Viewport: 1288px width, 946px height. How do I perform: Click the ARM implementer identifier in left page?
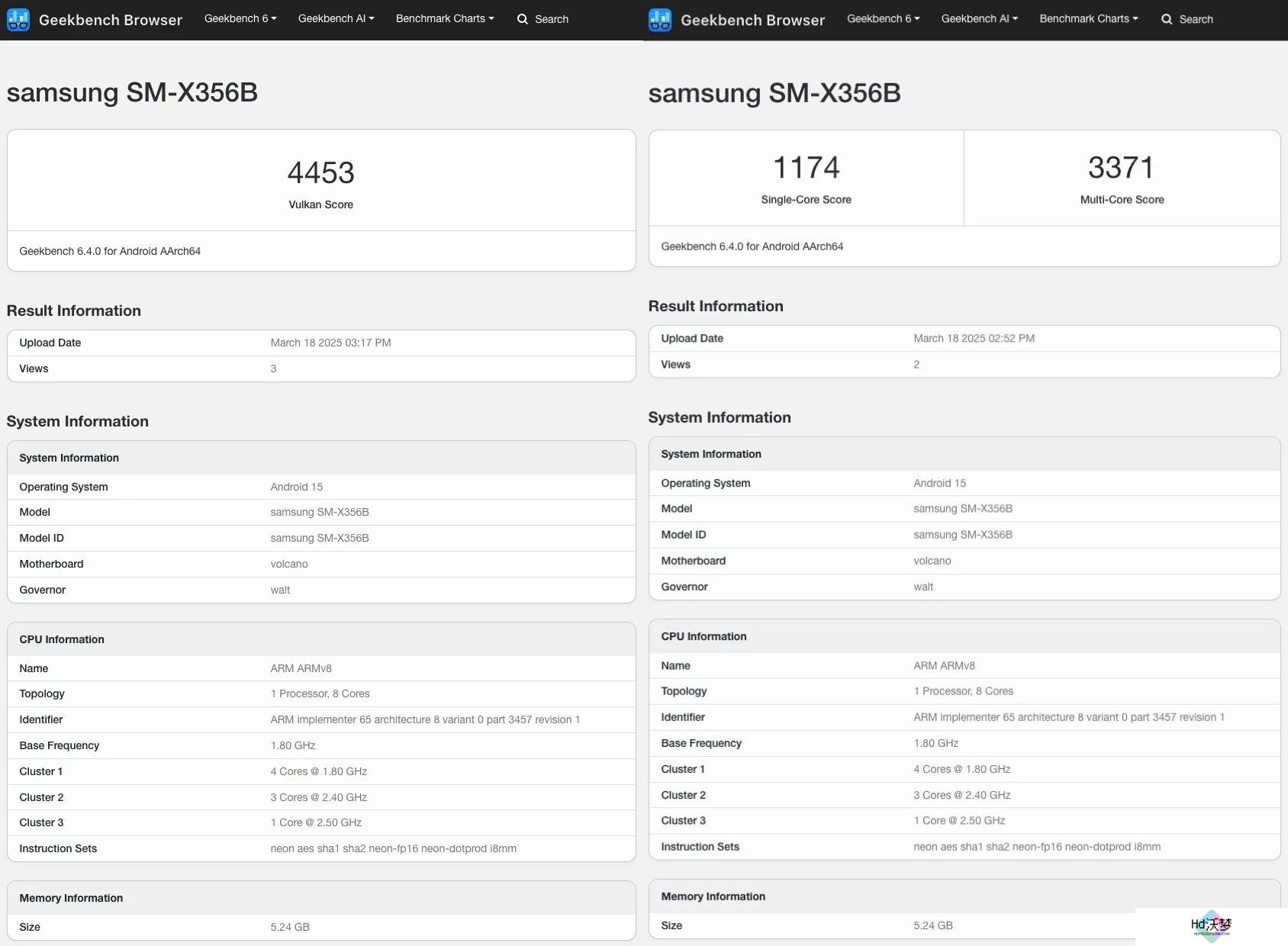click(425, 719)
